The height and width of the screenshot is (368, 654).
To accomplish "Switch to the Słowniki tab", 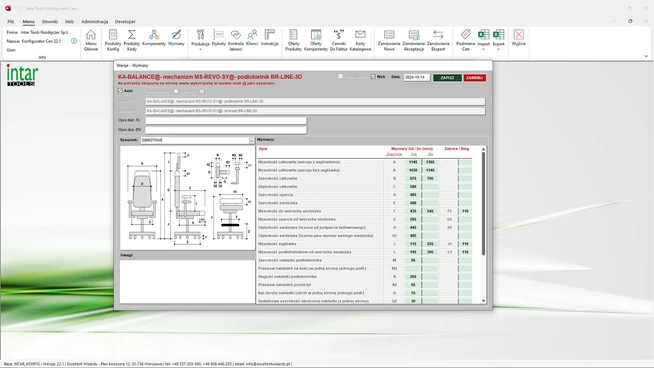I will click(50, 22).
